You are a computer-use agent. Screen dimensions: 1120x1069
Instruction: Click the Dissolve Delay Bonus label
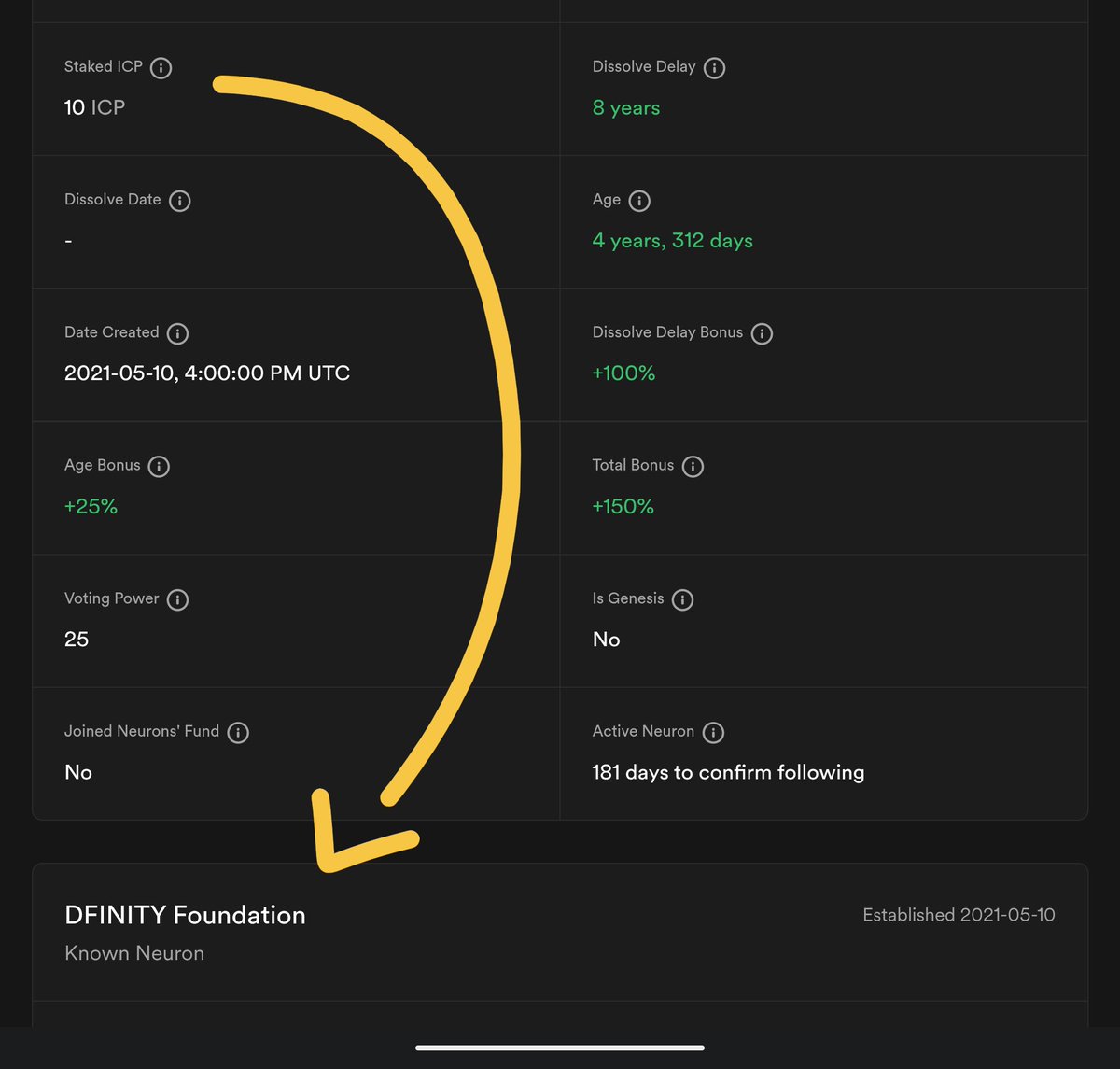tap(667, 332)
